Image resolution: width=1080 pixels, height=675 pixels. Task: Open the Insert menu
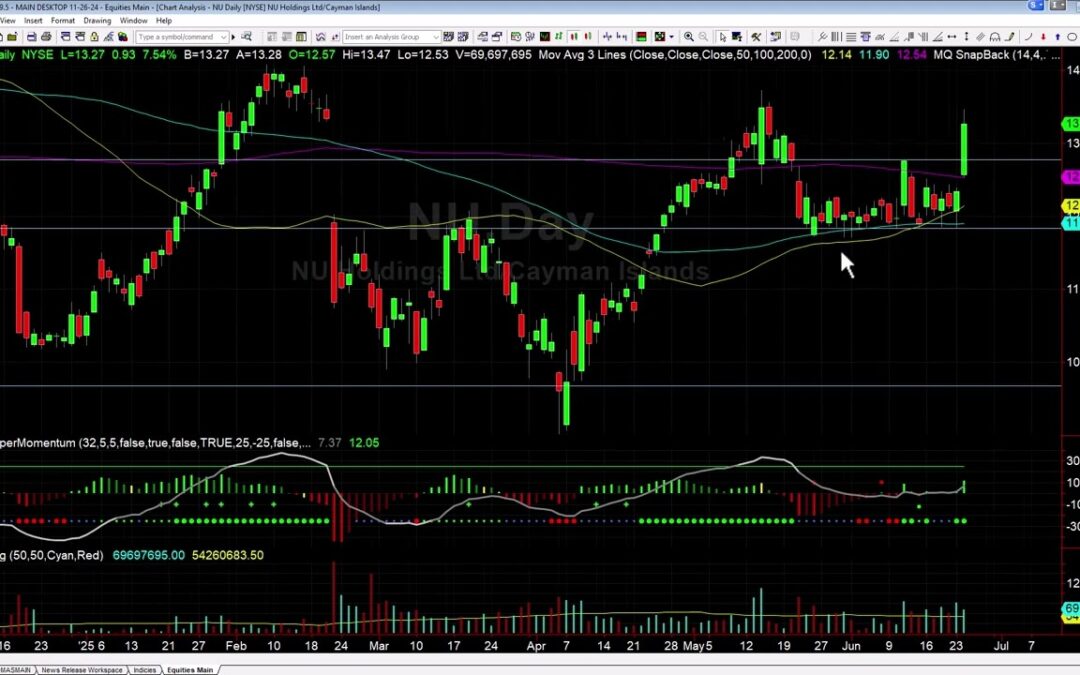pyautogui.click(x=33, y=21)
